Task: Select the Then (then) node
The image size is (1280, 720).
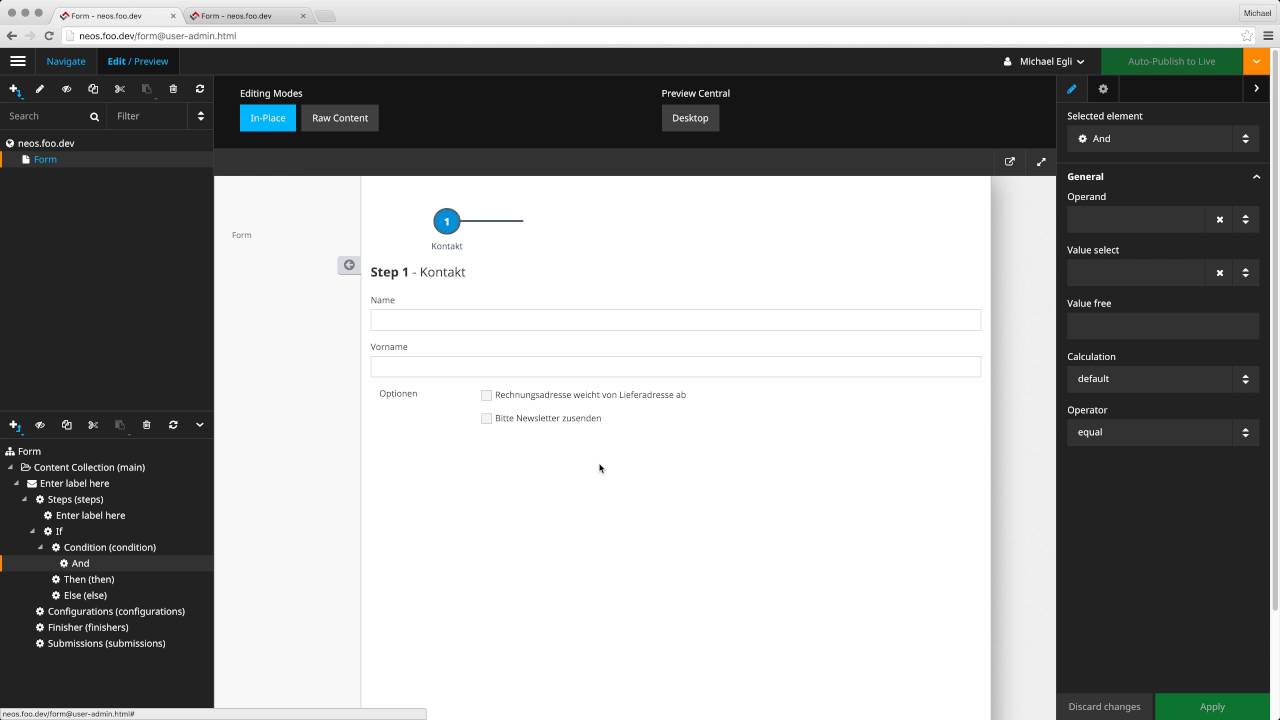Action: (89, 579)
